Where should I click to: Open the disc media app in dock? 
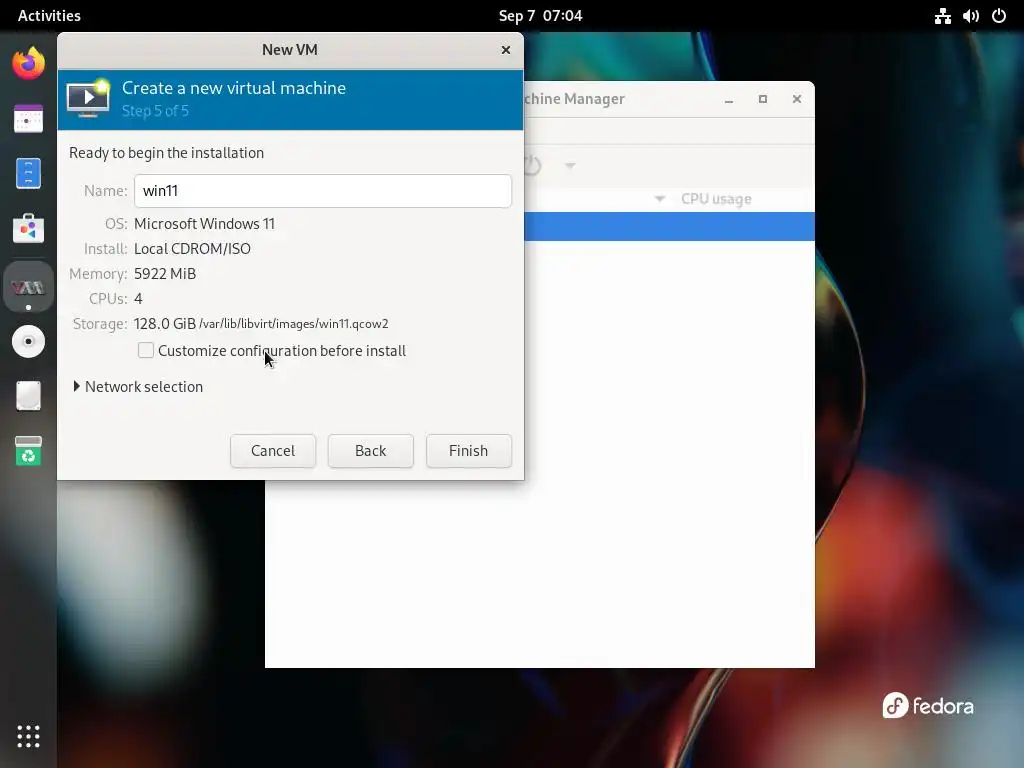click(28, 341)
